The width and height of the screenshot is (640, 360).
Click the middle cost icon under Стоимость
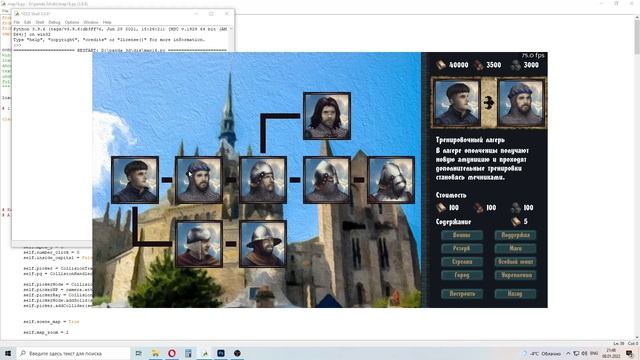[478, 208]
